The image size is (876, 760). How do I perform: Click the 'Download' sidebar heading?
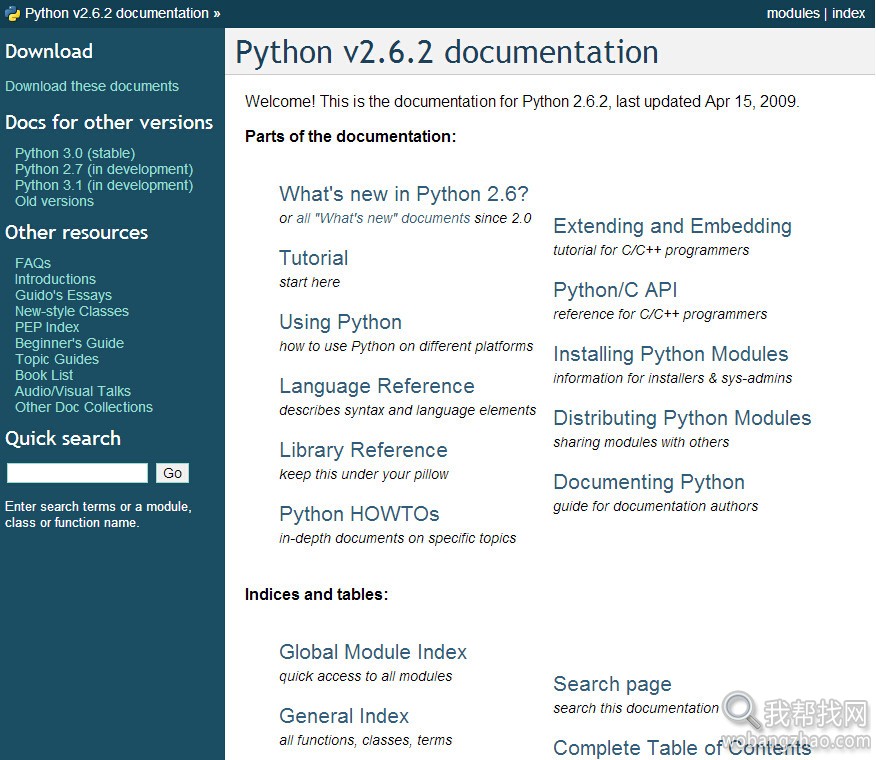49,51
